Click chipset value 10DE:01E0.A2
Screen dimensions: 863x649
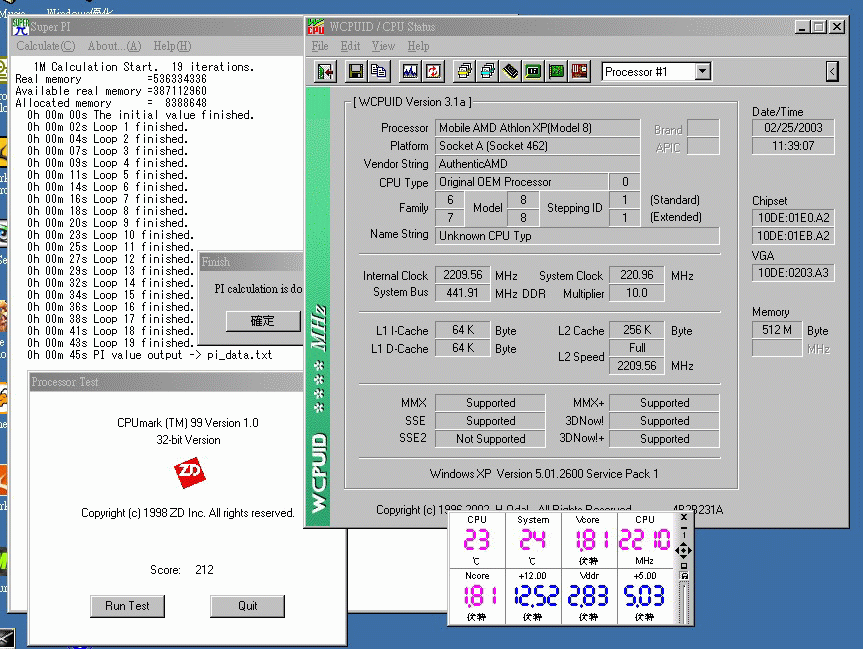[x=793, y=217]
